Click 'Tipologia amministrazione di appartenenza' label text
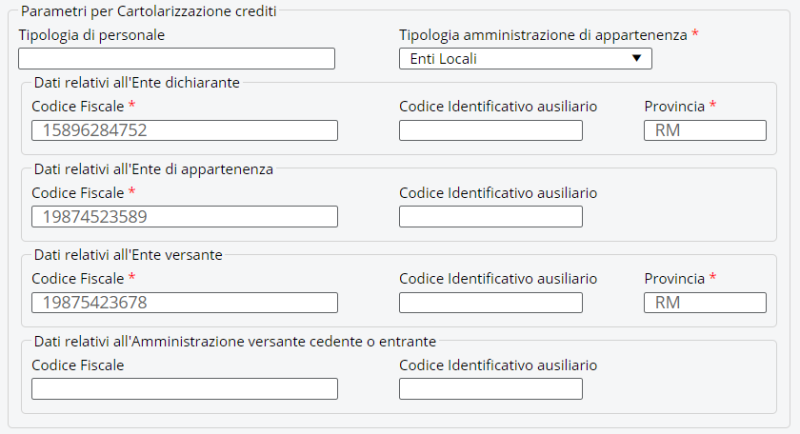Screen dimensions: 800x434 click(543, 35)
